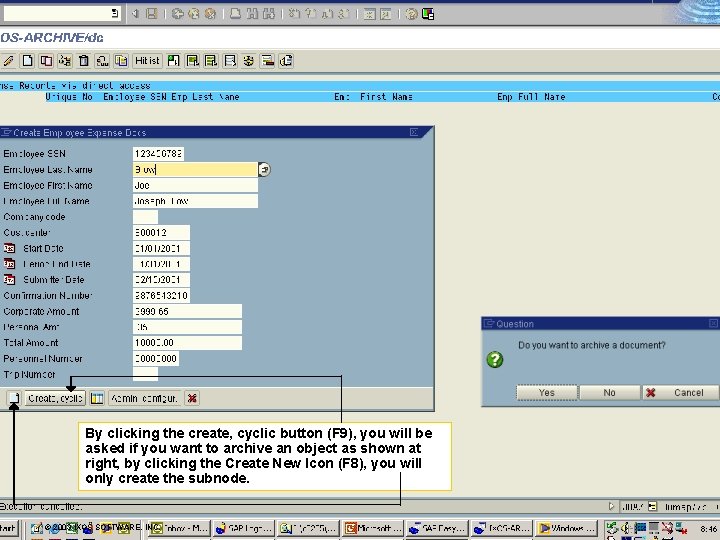Click the Windows taskbar button

tap(568, 528)
